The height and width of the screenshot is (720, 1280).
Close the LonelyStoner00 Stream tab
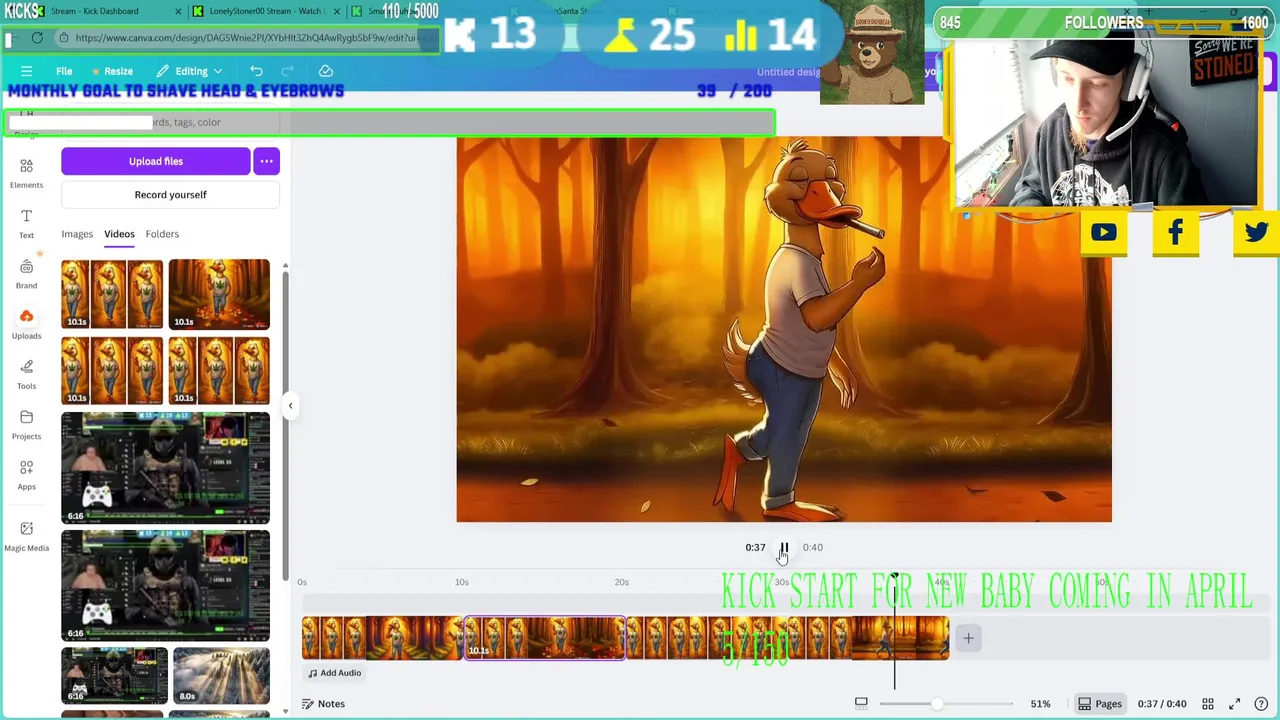336,11
